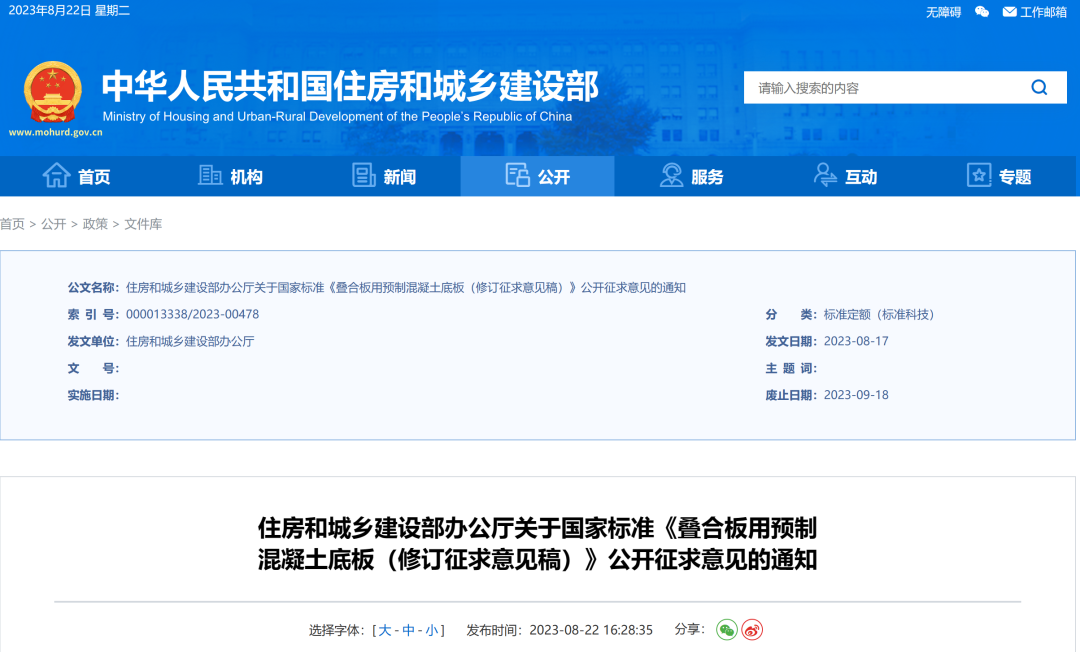Go to 首页 in breadcrumb

click(12, 224)
